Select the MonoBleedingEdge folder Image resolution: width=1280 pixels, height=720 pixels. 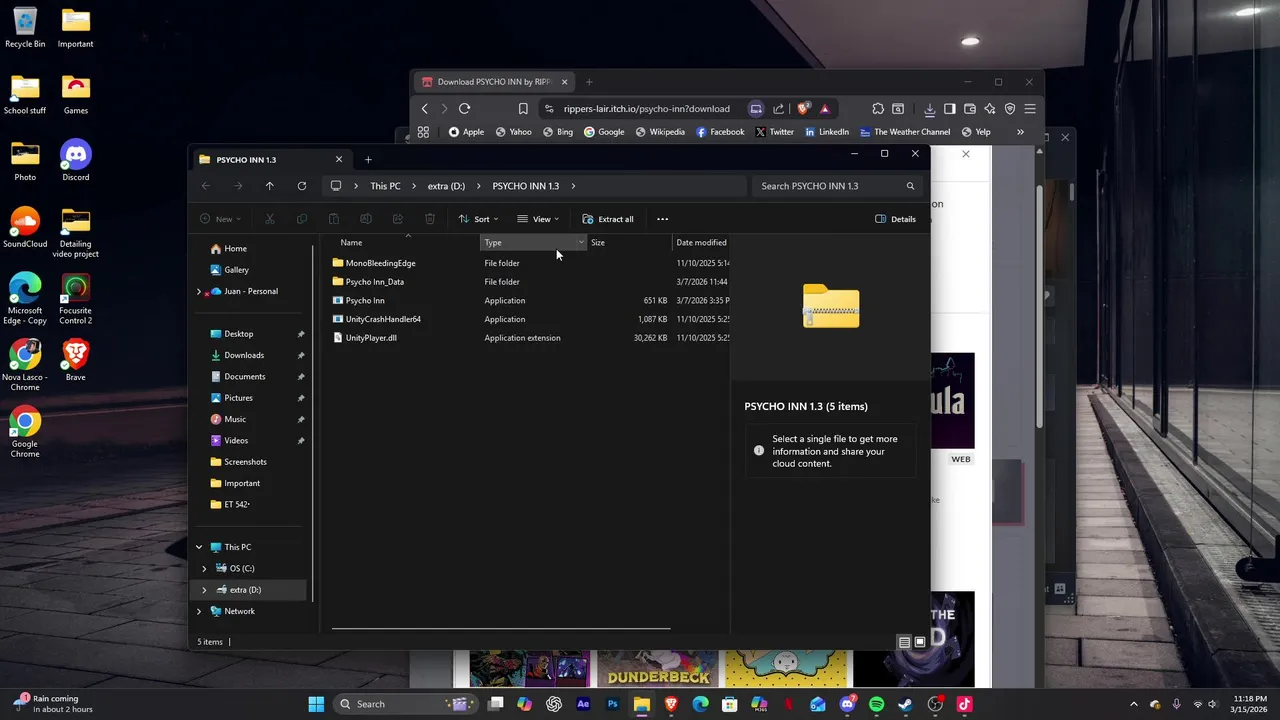coord(380,263)
